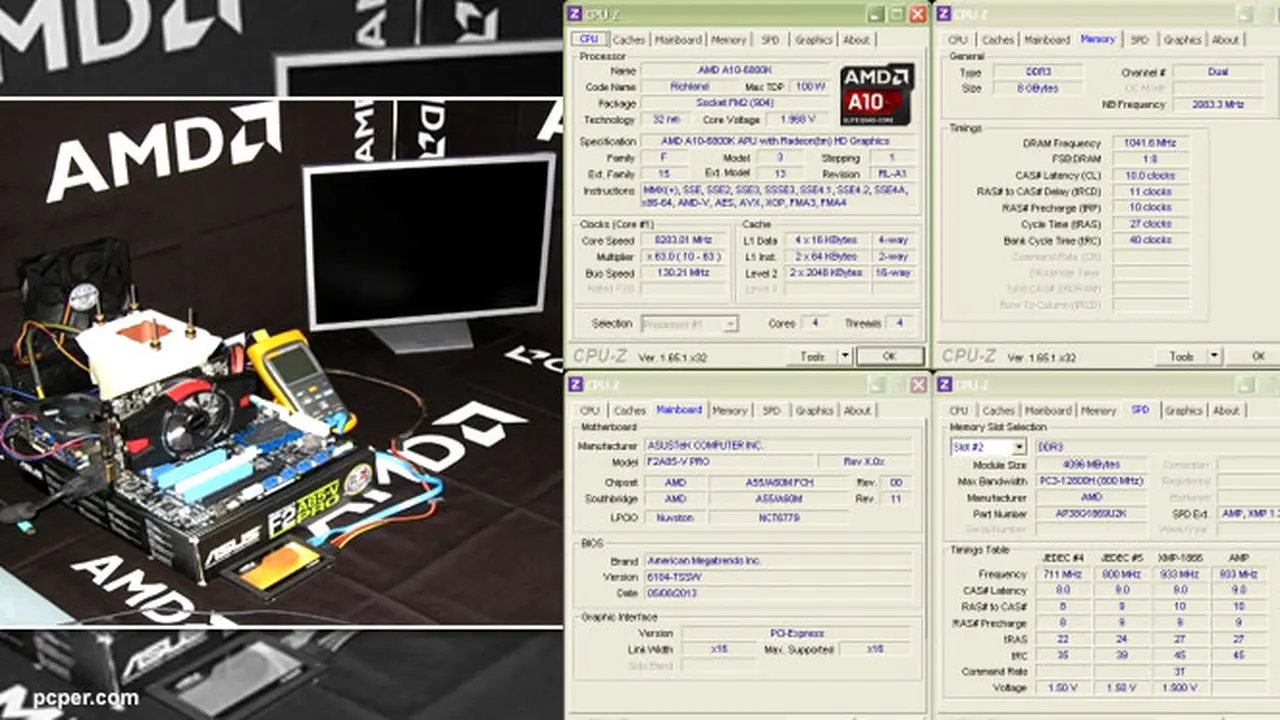This screenshot has height=720, width=1280.
Task: Expand Tools arrow in the Memory-tab window
Action: click(1214, 356)
